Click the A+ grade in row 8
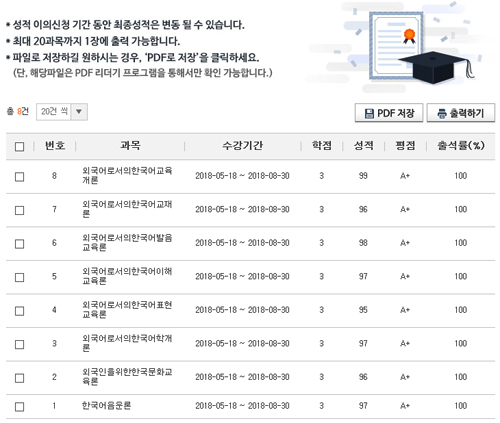 [405, 176]
